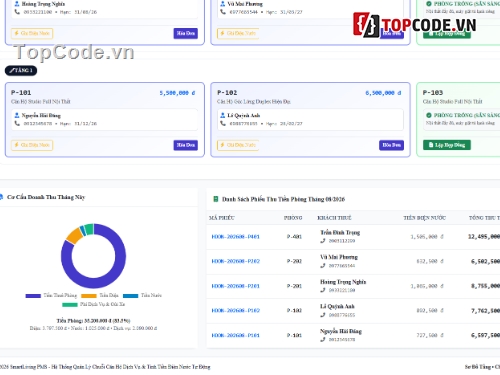500x375 pixels.
Task: Click TIỀN ĐIỆN NƯỚC column header
Action: pos(424,218)
